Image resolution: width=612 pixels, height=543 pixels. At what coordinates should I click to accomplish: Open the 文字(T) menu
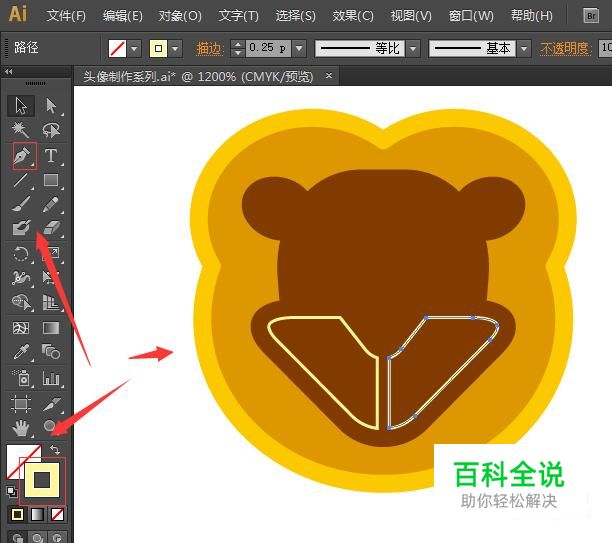pos(238,16)
